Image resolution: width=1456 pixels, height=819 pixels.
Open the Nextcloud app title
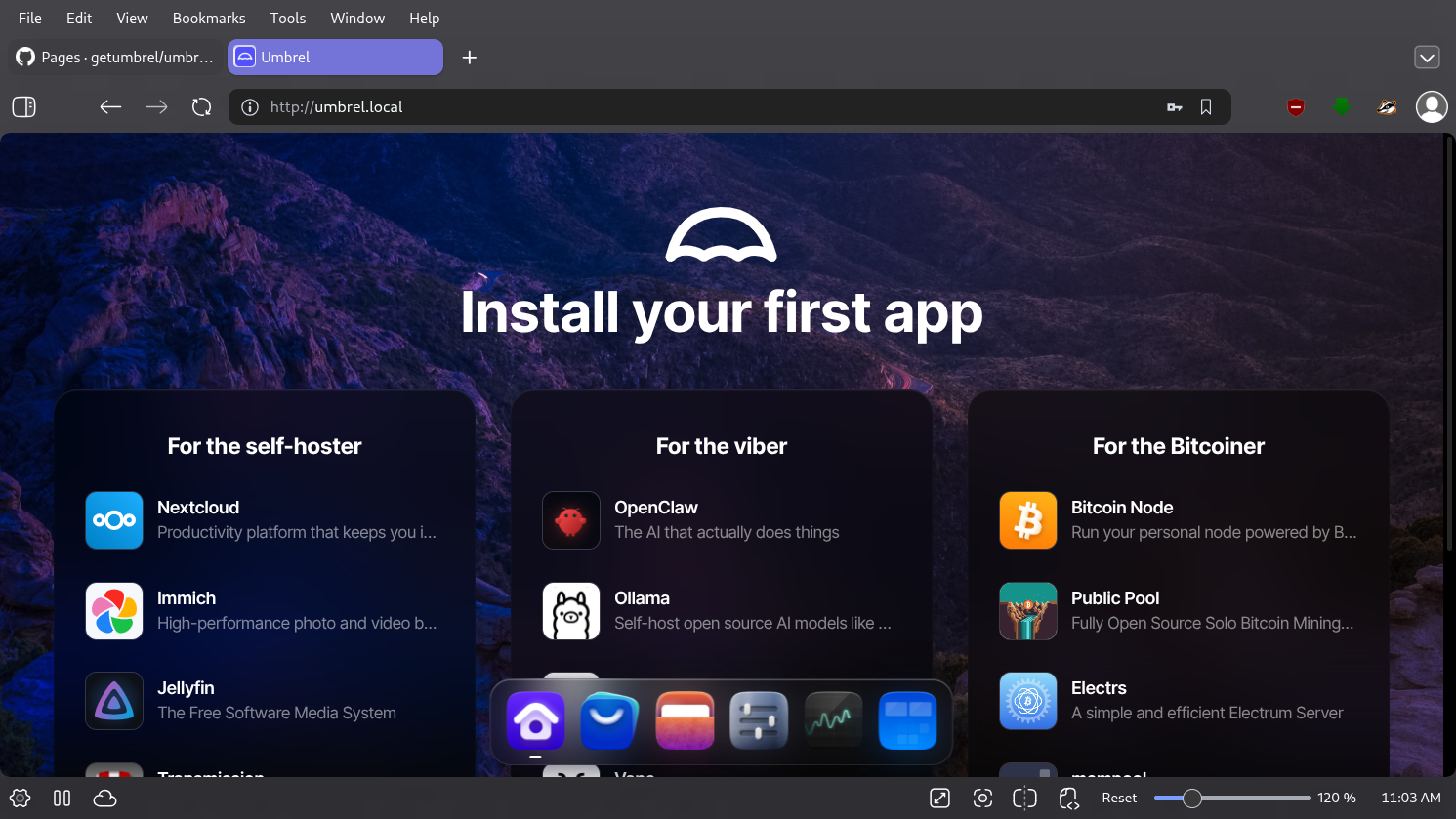(x=198, y=508)
